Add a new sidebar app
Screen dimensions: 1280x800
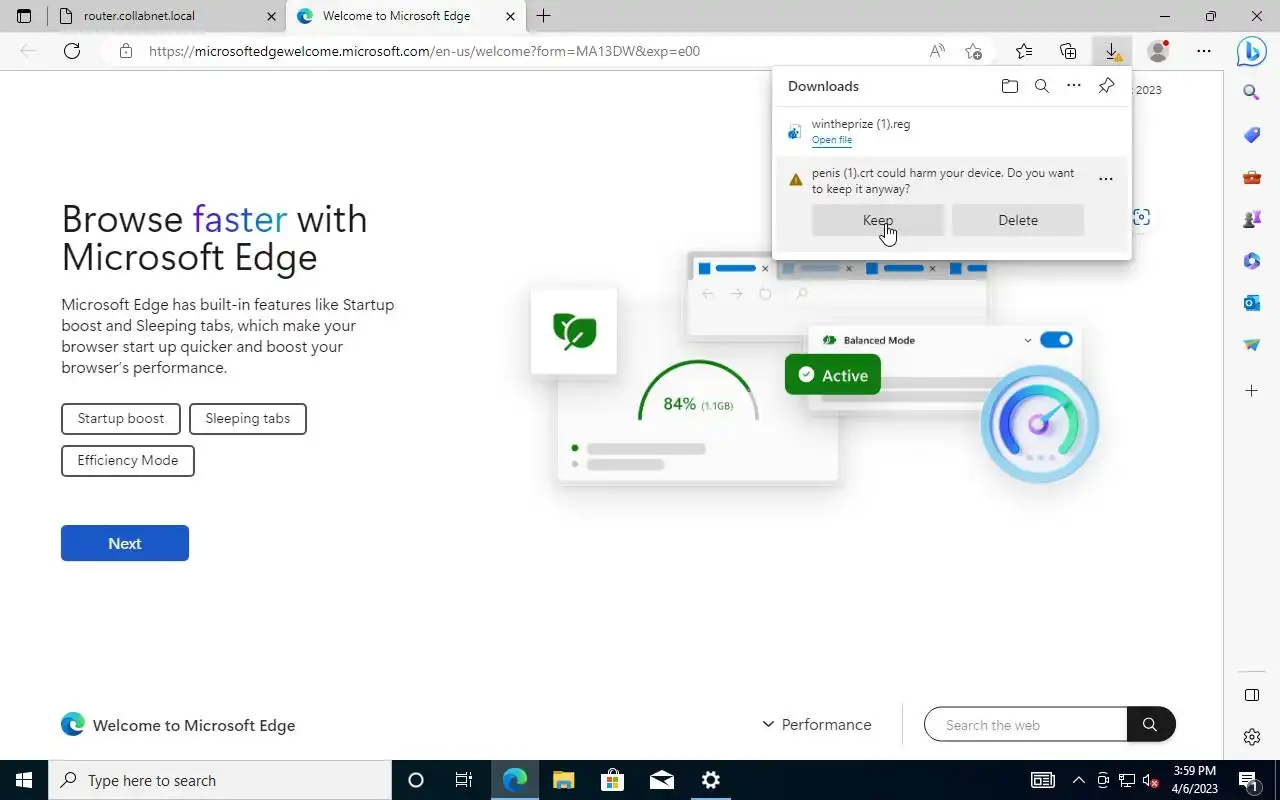pyautogui.click(x=1251, y=390)
